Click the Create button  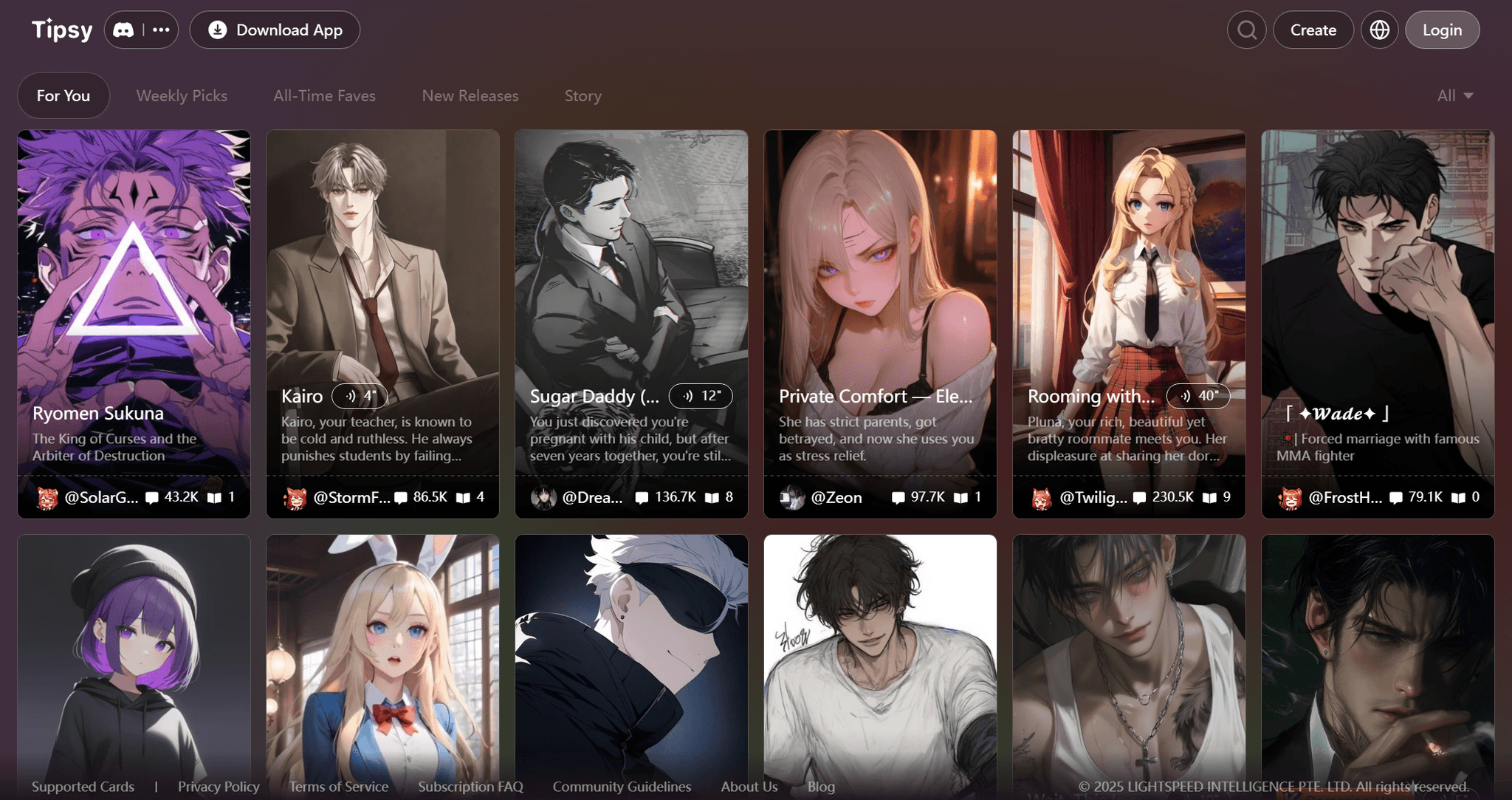[1313, 30]
